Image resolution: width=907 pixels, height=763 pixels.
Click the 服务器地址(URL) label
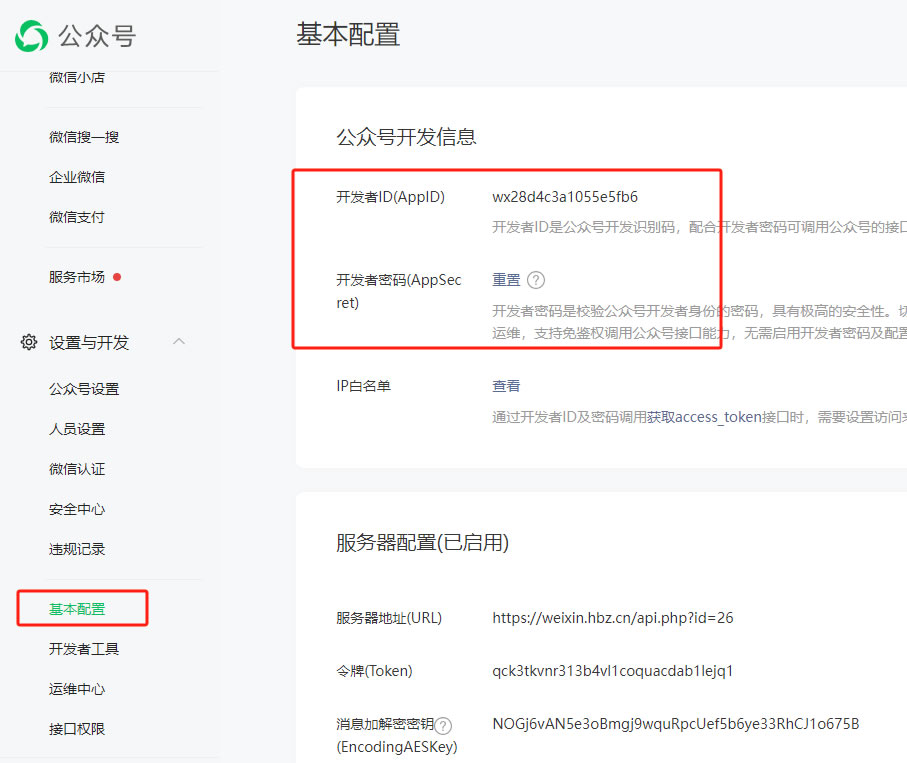click(389, 618)
